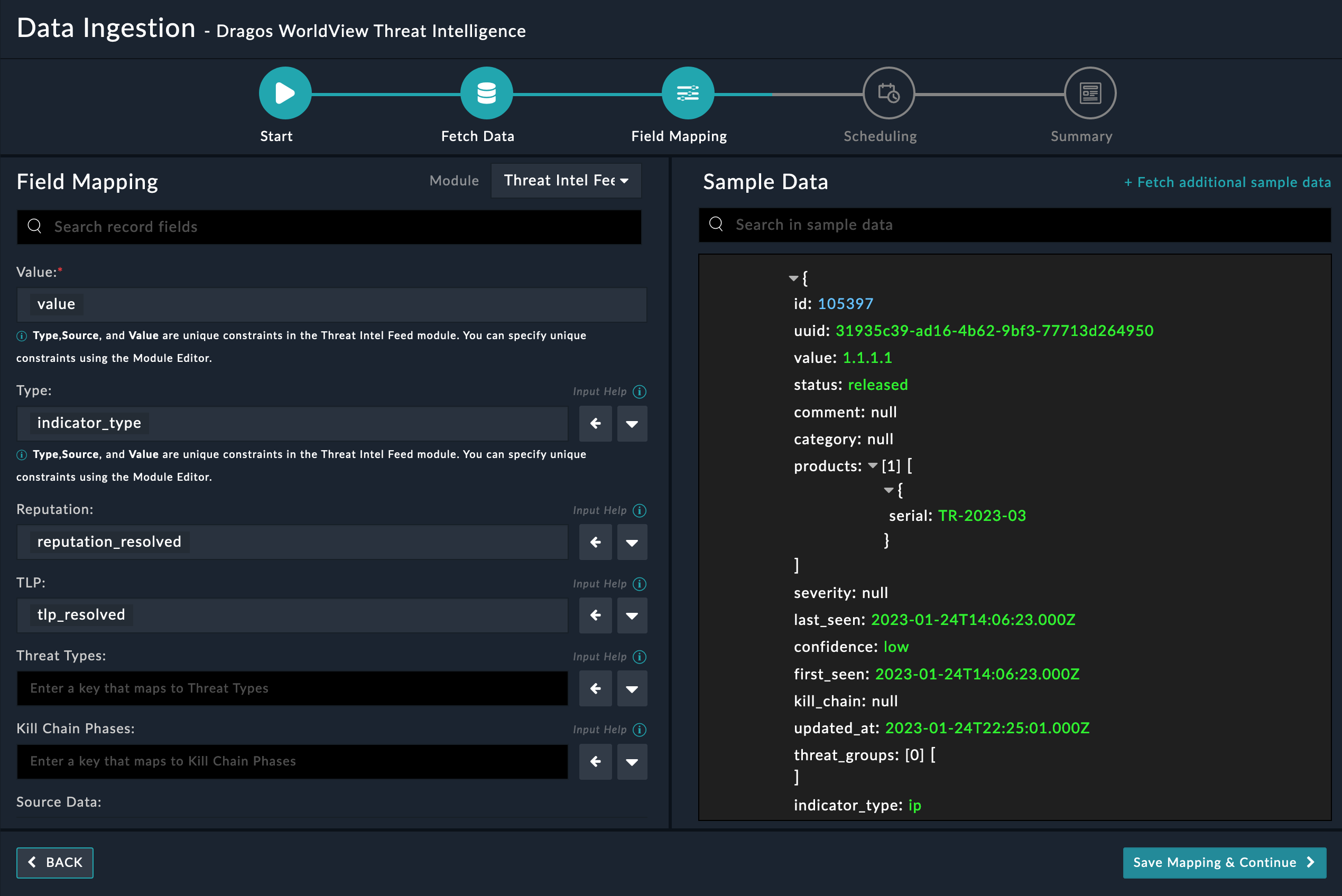The width and height of the screenshot is (1342, 896).
Task: Collapse the products array in sample data
Action: [872, 466]
